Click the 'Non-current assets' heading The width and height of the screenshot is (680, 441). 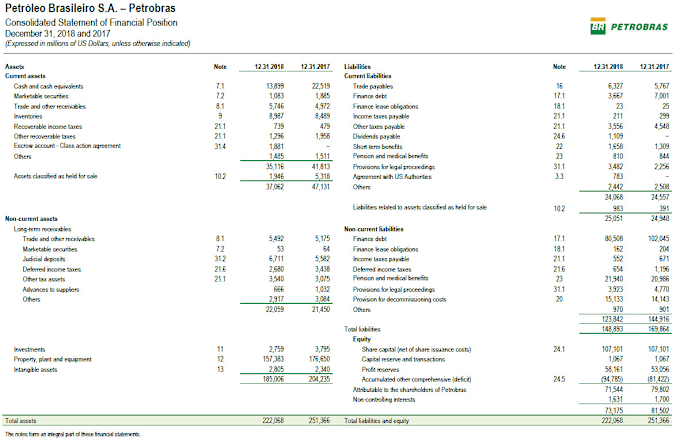pyautogui.click(x=31, y=219)
